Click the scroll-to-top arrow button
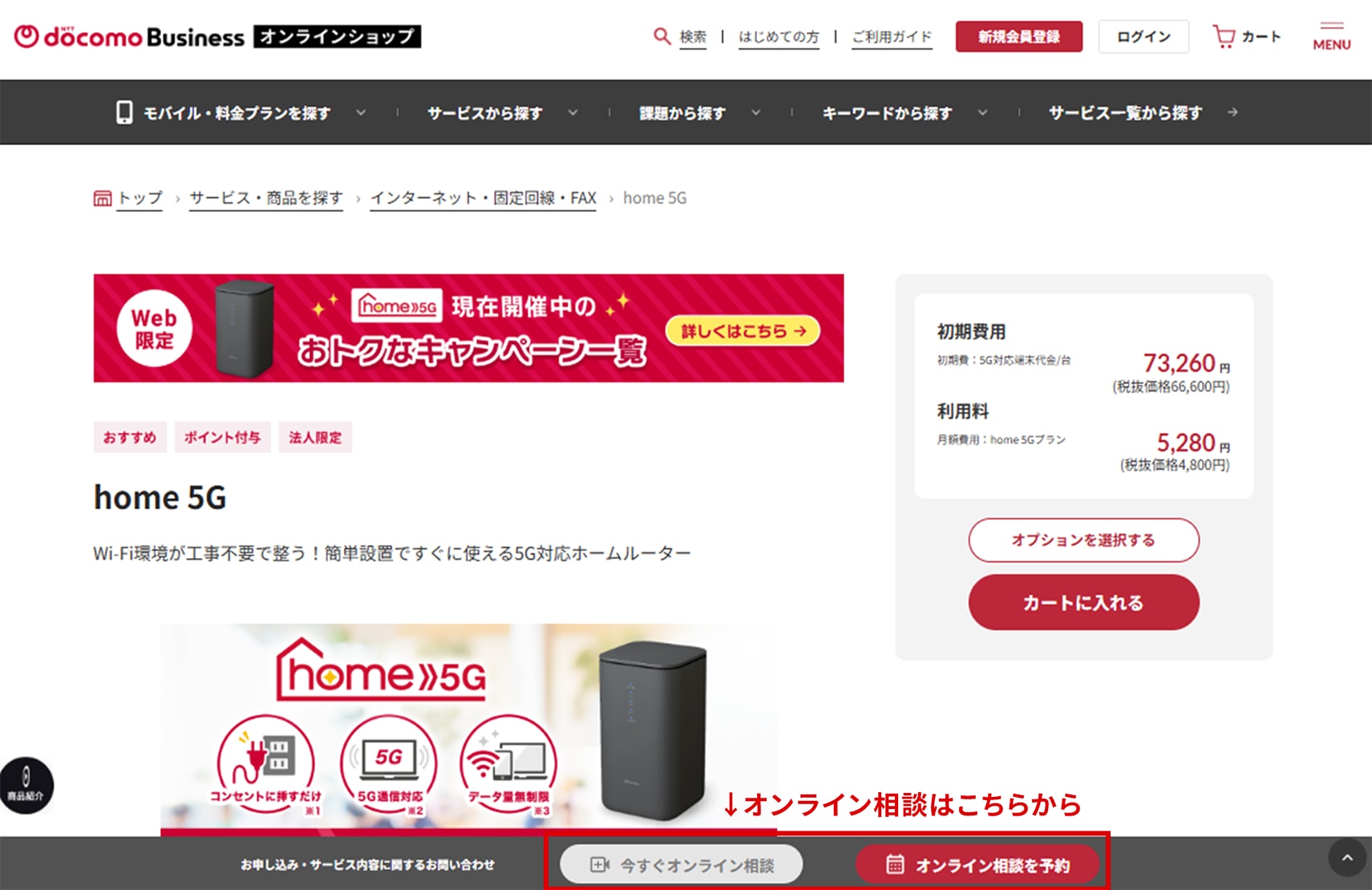 tap(1347, 858)
